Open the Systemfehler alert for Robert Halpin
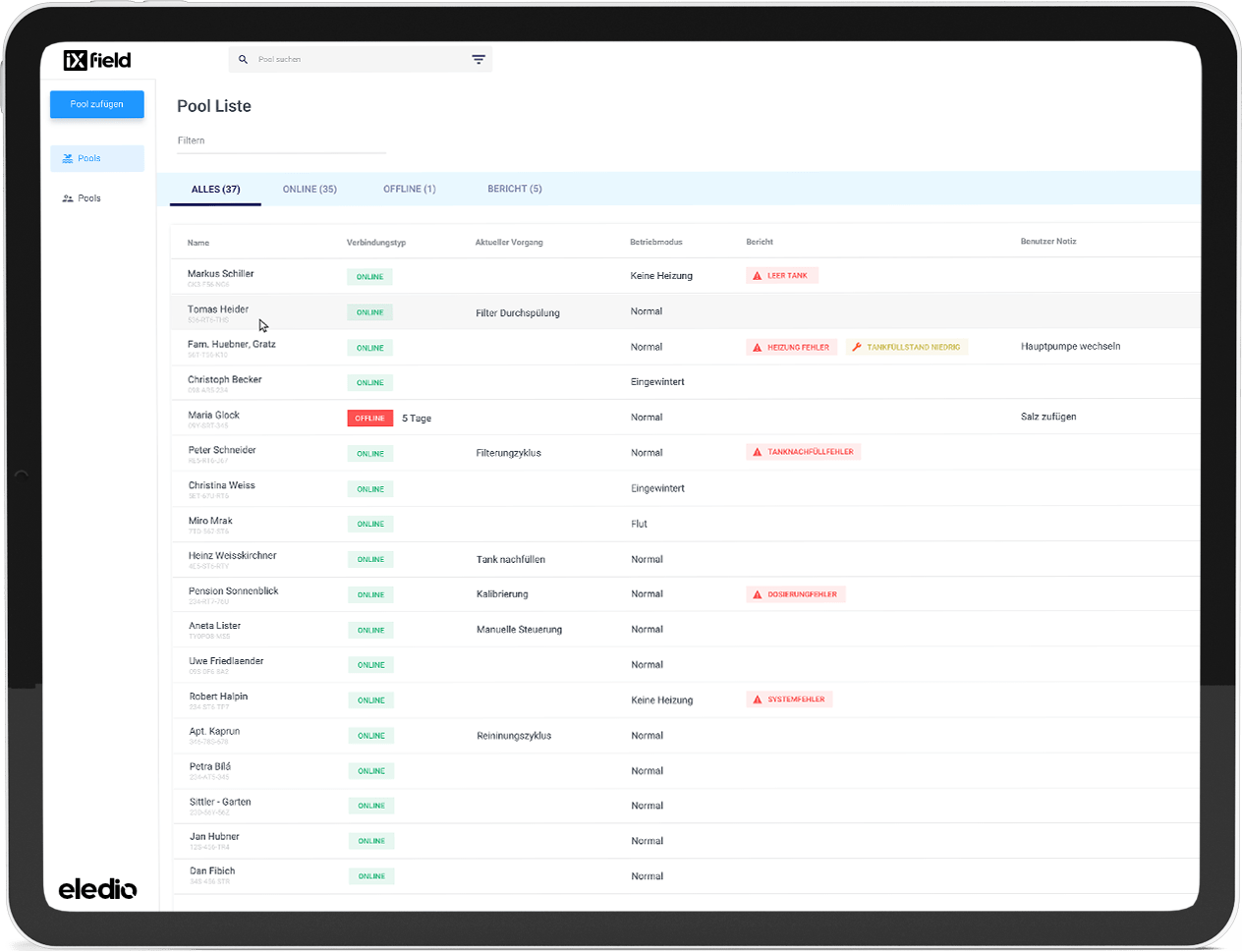This screenshot has height=952, width=1242. (x=789, y=700)
